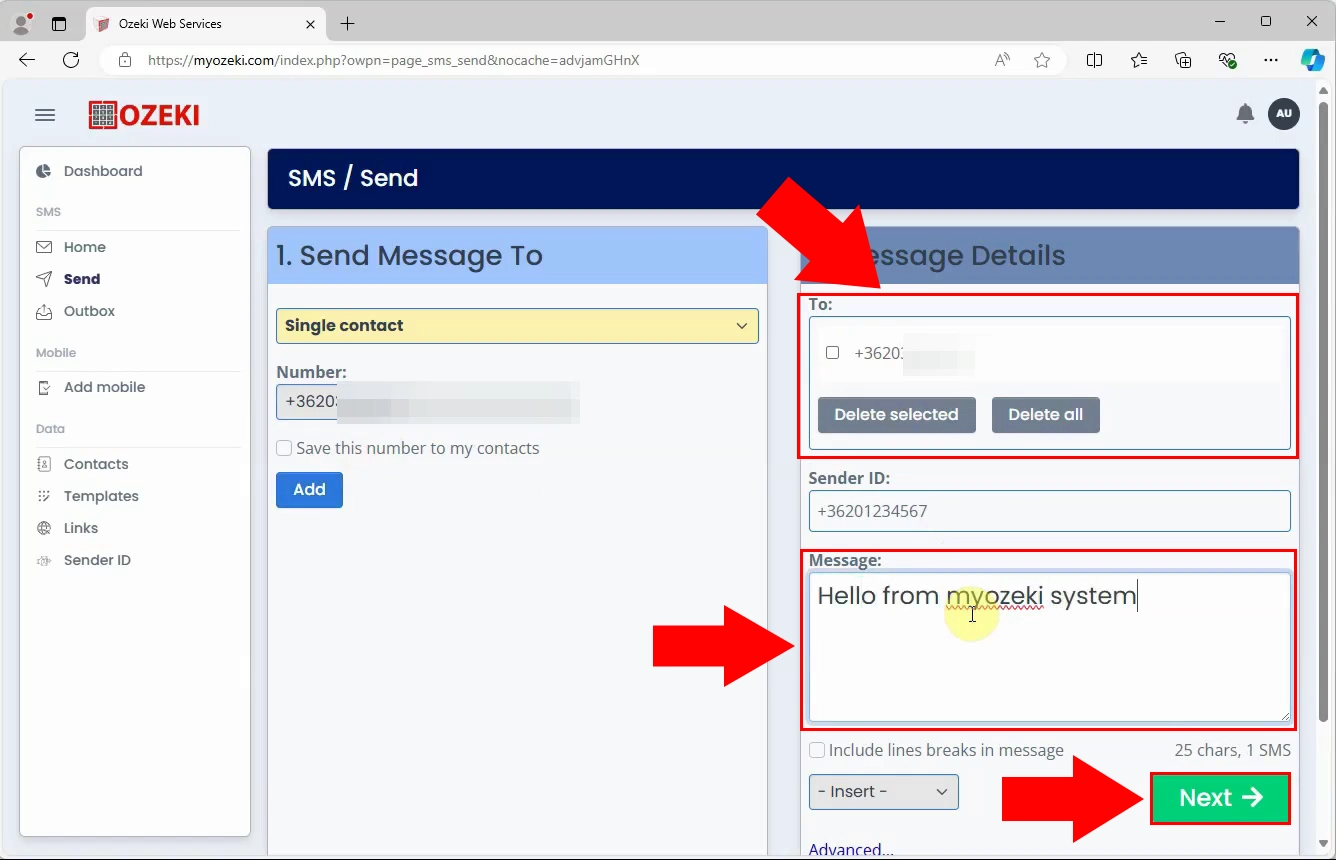The image size is (1336, 860).
Task: Open tab actions menu icon
Action: [x=59, y=23]
